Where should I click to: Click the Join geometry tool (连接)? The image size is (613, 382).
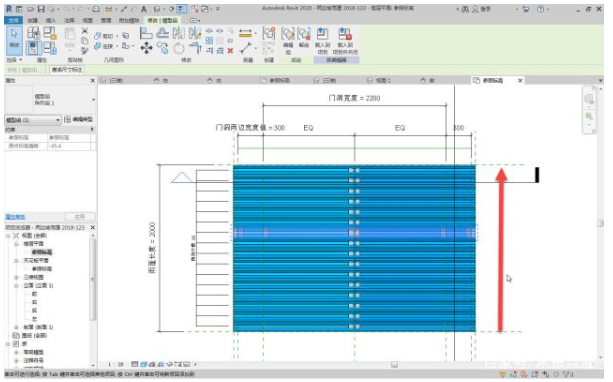coord(104,46)
